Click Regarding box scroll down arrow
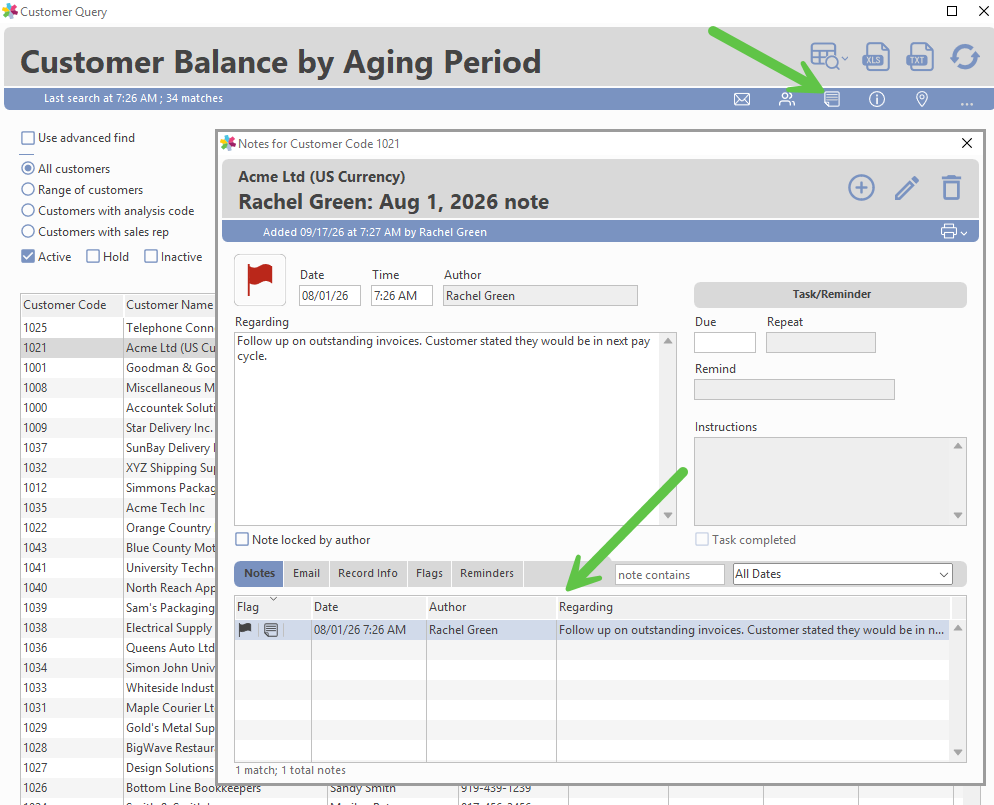 [x=668, y=515]
